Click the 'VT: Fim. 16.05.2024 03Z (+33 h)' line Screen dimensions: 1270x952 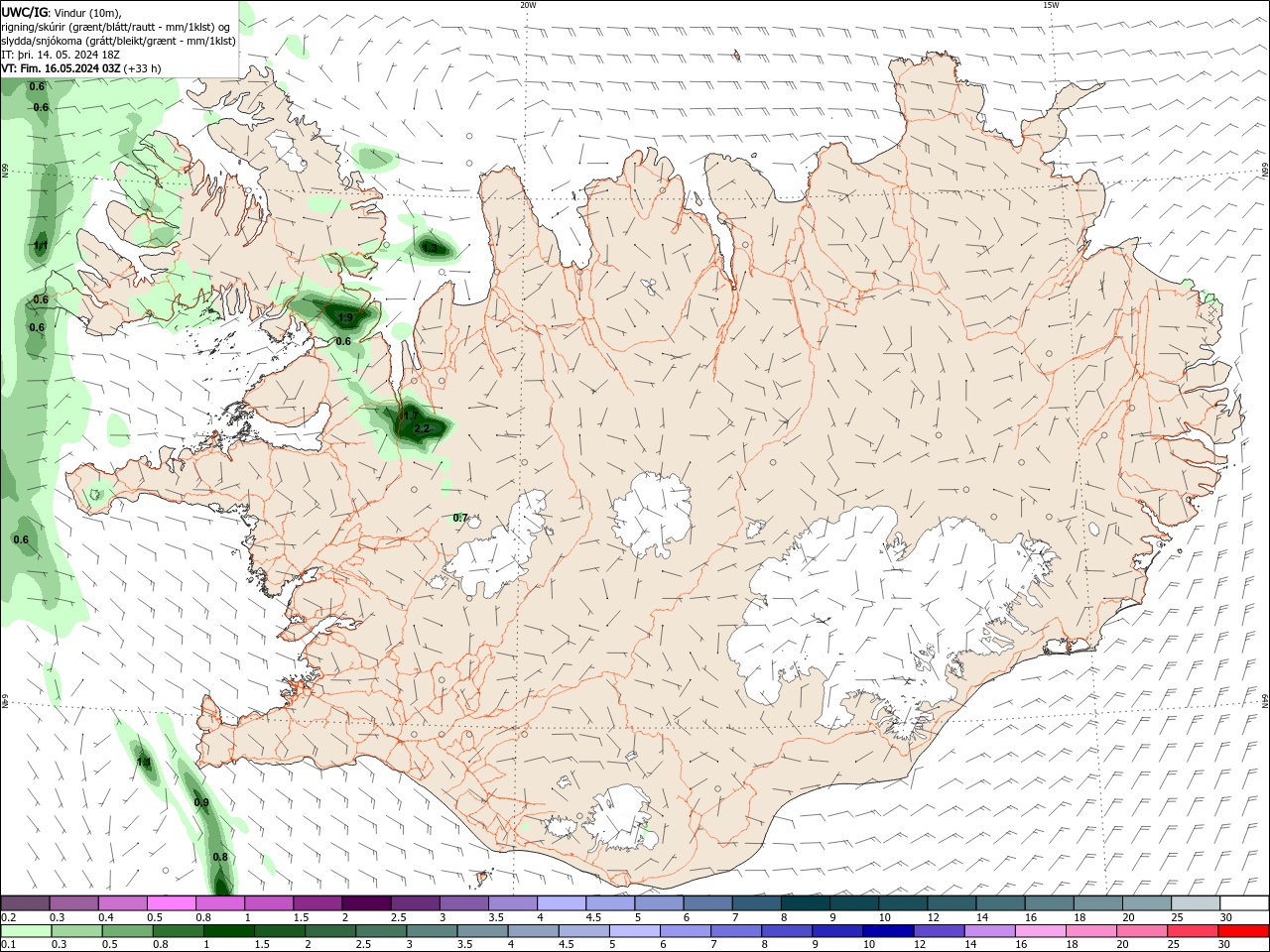point(81,68)
